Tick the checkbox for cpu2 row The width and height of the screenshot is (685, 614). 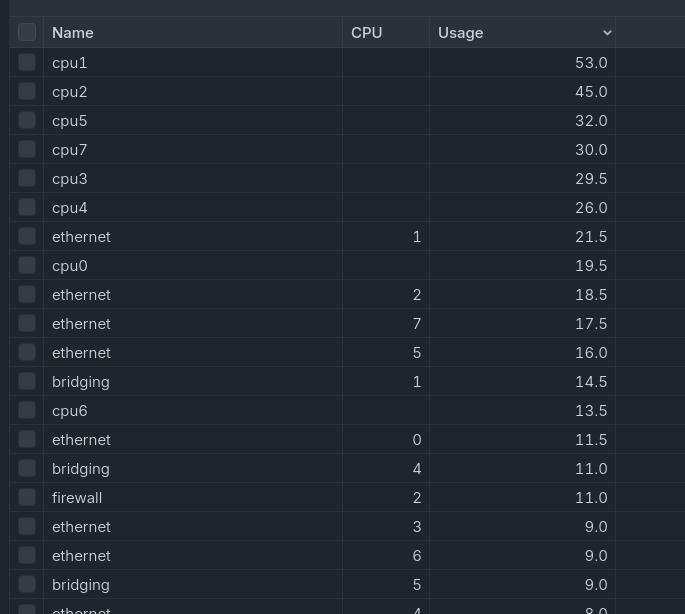(x=27, y=91)
